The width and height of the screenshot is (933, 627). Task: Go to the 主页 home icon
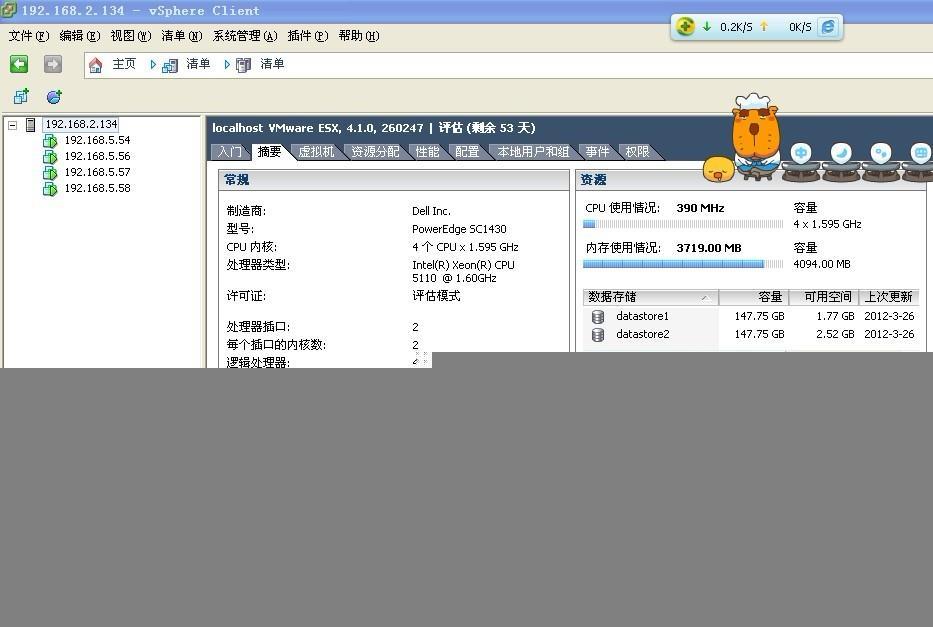click(95, 65)
